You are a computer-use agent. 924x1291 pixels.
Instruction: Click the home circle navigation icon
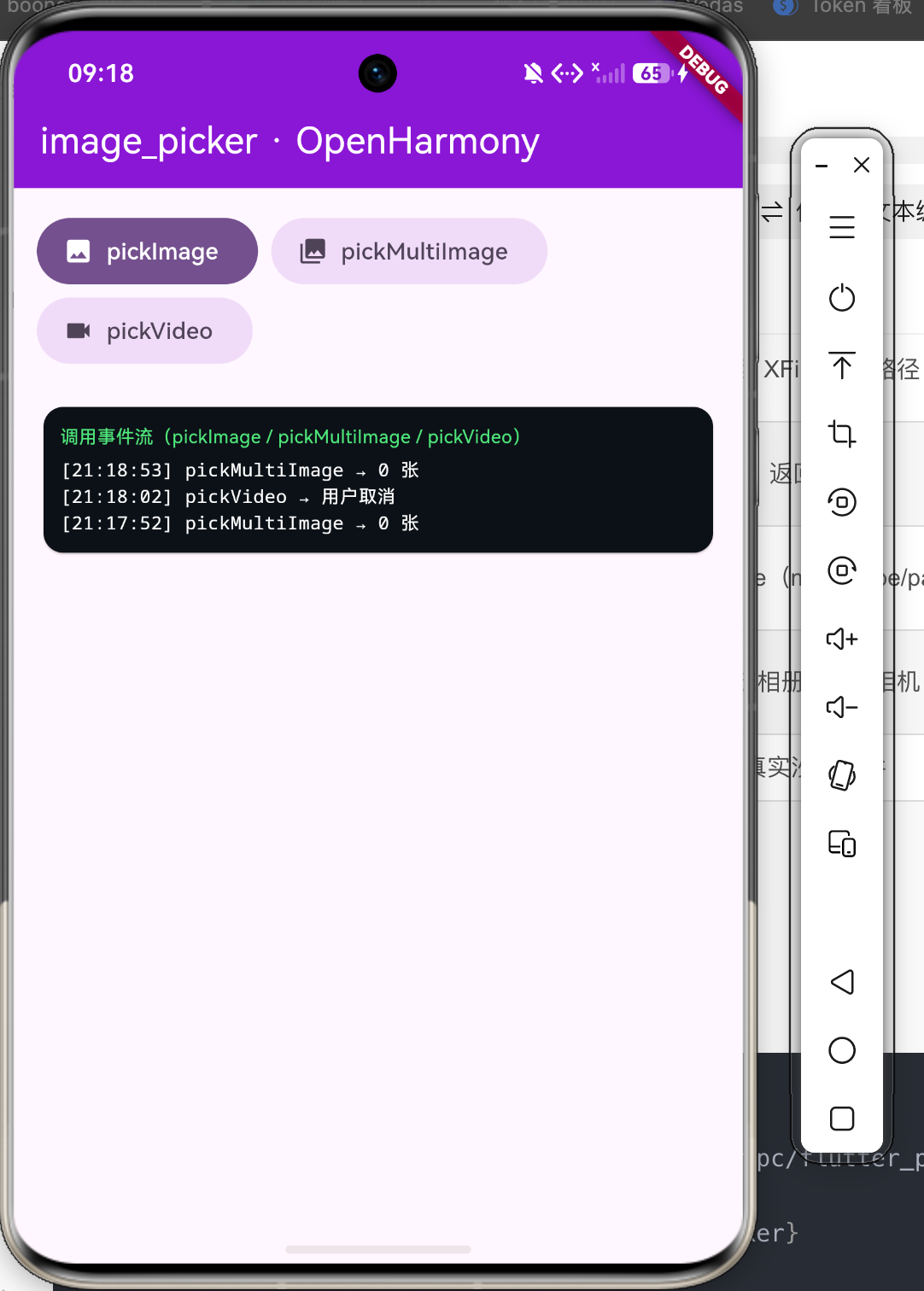click(x=842, y=1050)
